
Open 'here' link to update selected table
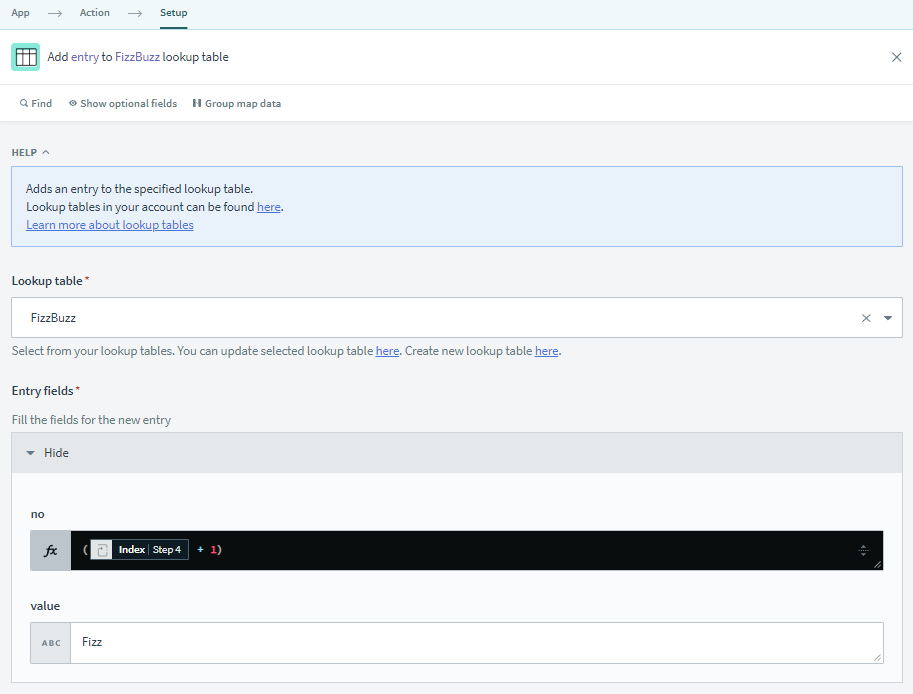(387, 351)
